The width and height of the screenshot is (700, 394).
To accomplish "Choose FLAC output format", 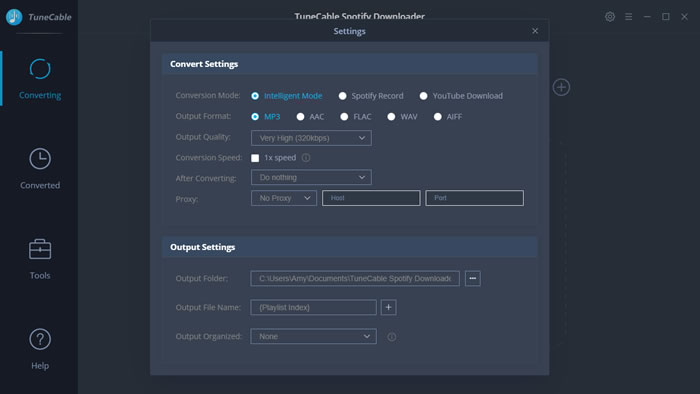I will pyautogui.click(x=344, y=116).
